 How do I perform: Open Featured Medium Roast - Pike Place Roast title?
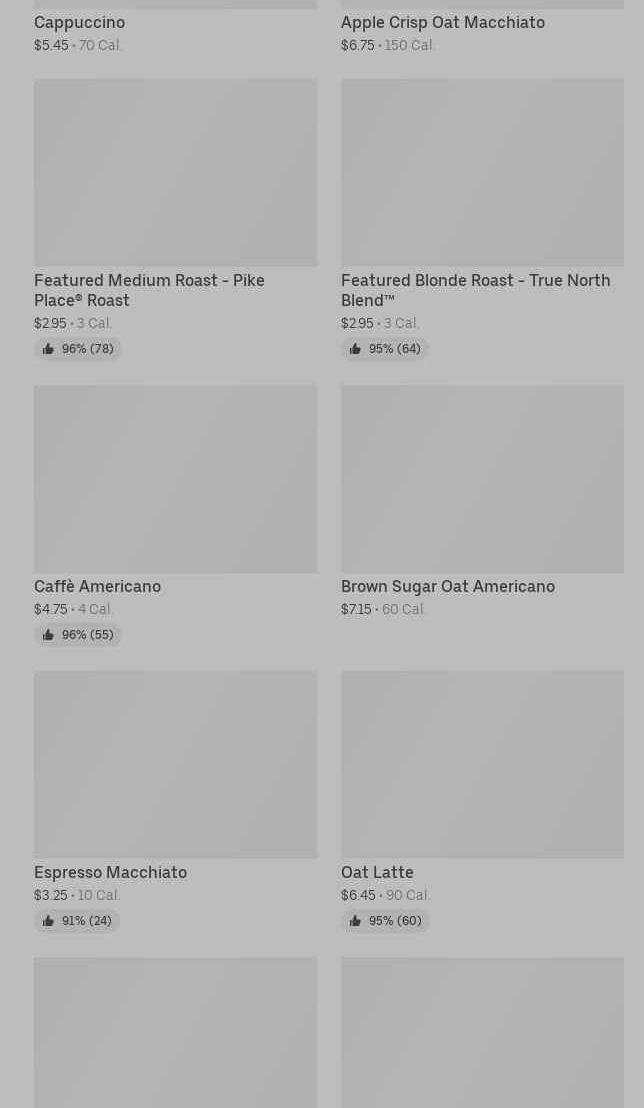point(149,290)
